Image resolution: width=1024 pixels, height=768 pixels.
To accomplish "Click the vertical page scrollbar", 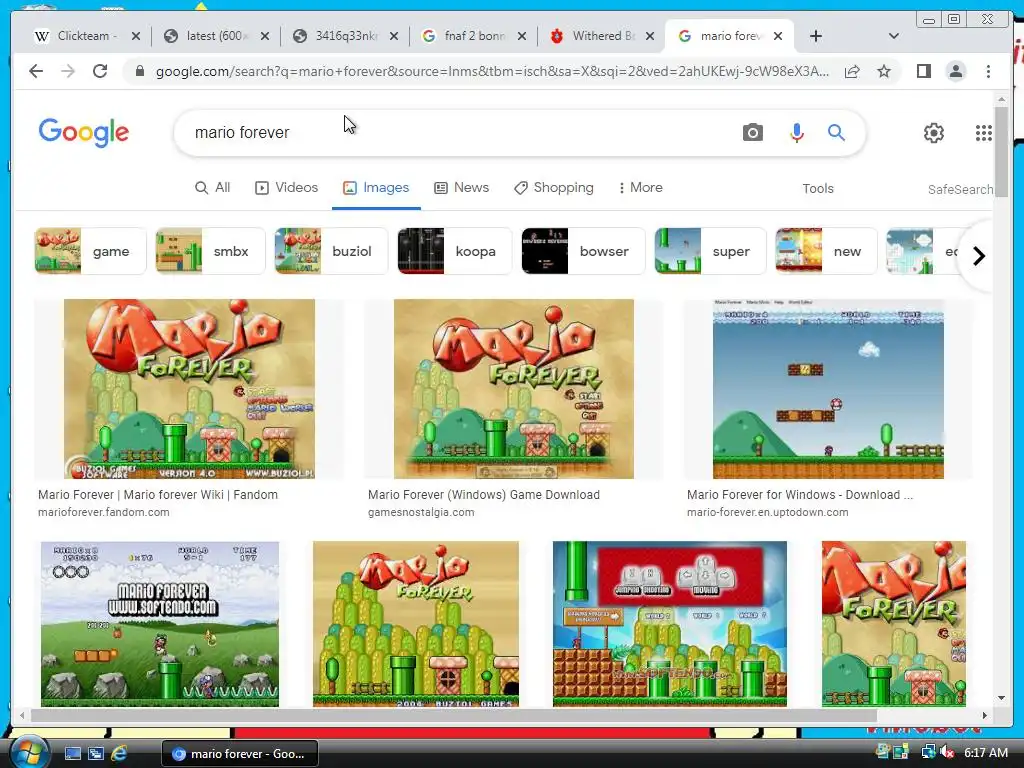I will tap(1002, 150).
